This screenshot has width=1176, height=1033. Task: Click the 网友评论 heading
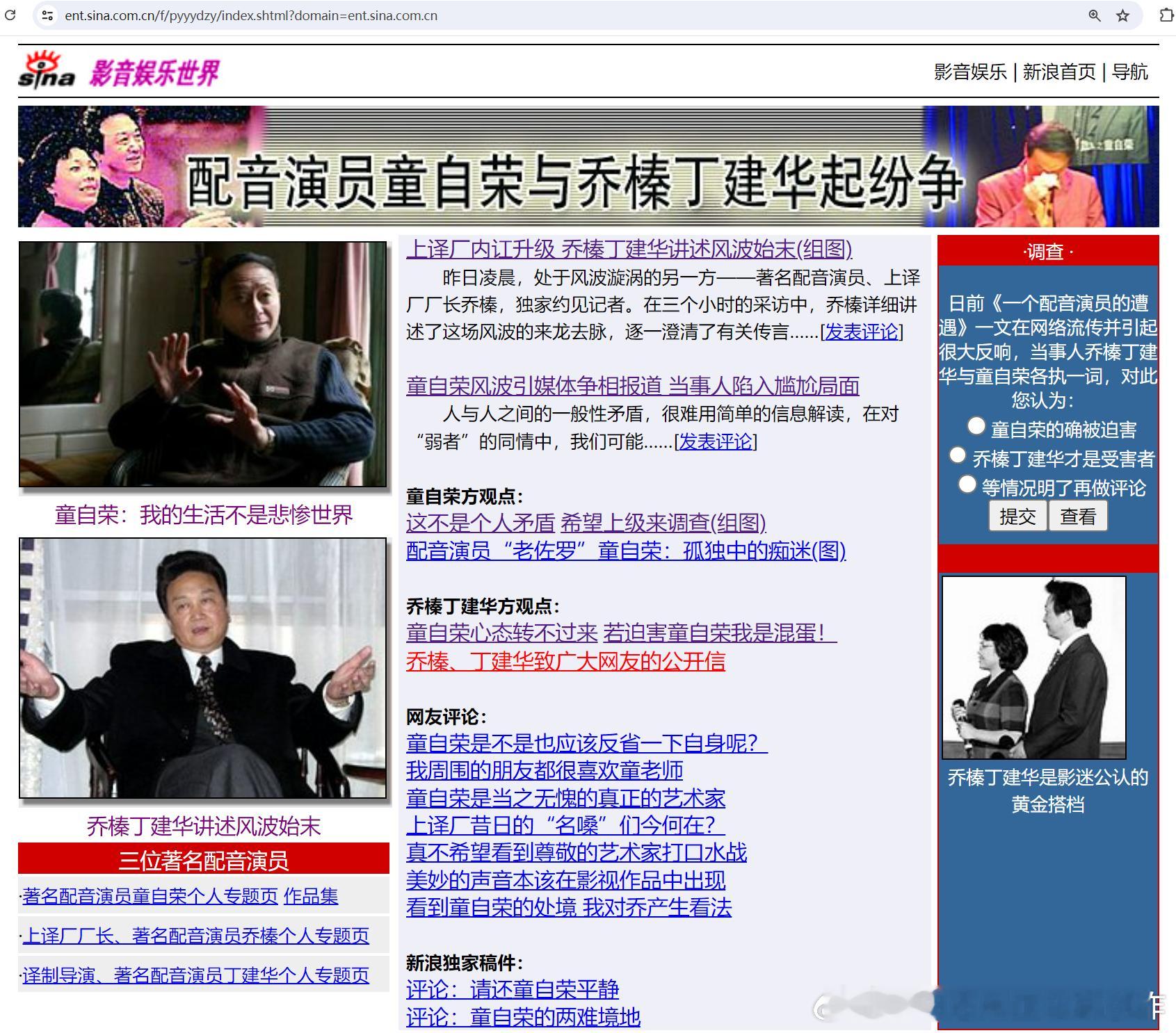coord(446,717)
